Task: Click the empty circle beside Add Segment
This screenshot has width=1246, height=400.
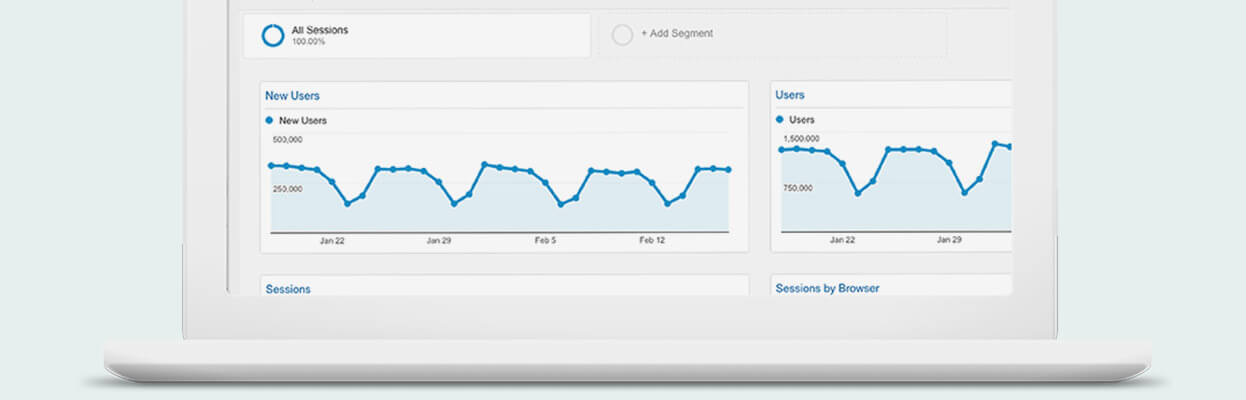Action: point(622,35)
